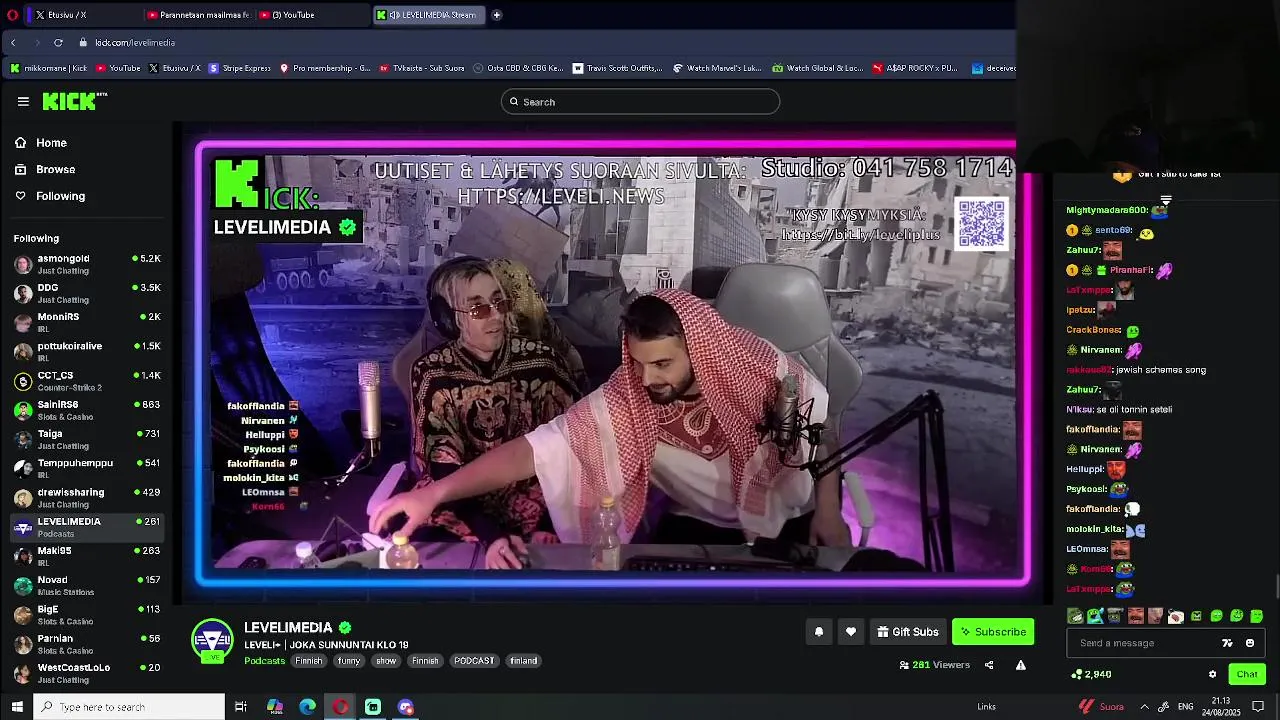Screen dimensions: 1280x720
Task: Select LEVELIMEDIA in the following list
Action: point(87,527)
